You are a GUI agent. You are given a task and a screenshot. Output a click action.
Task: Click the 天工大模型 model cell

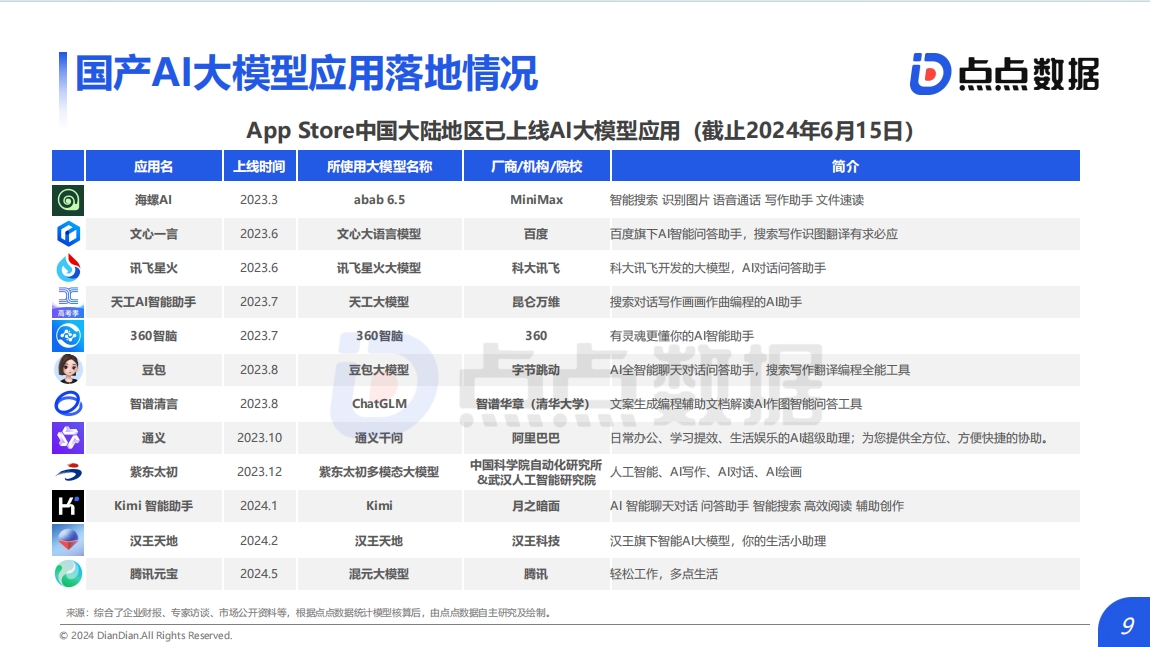tap(380, 301)
